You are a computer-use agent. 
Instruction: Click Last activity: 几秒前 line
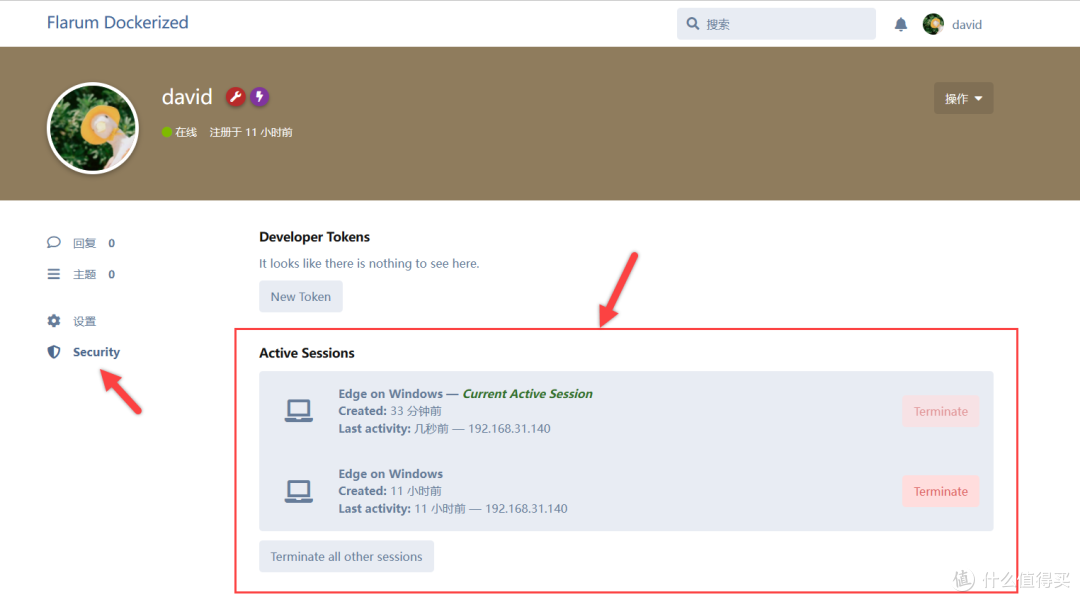[x=444, y=428]
